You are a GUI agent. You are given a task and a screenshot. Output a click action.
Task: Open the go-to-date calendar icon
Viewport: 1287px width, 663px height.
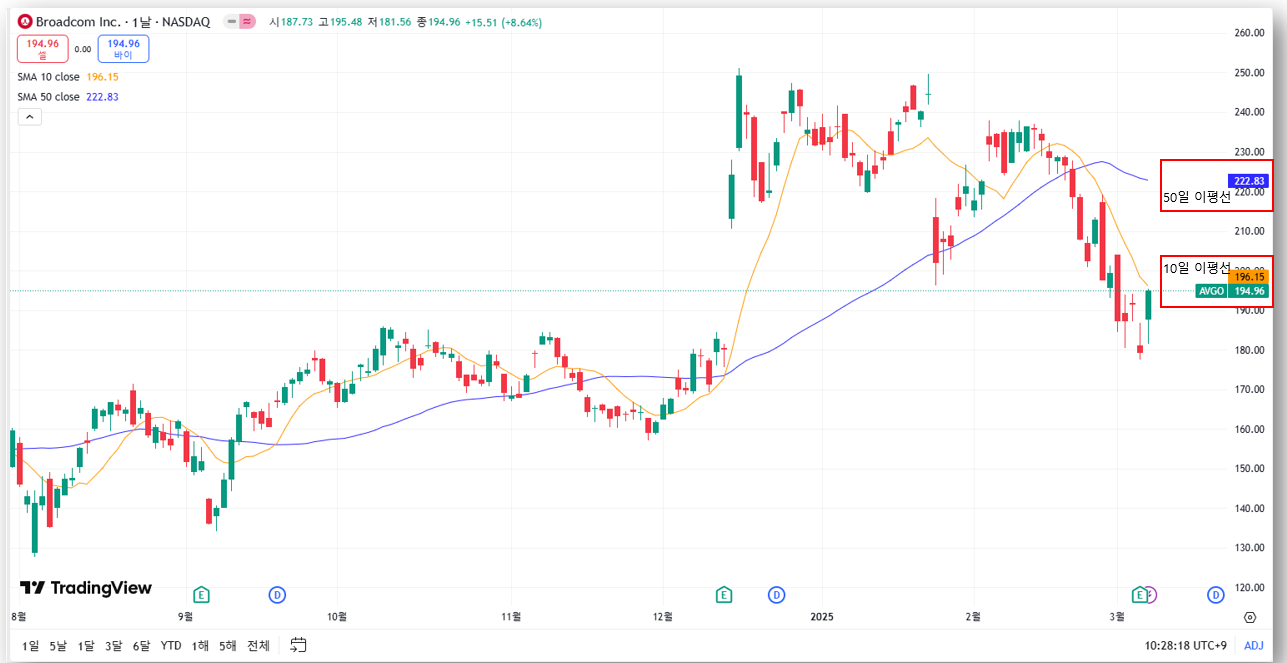pyautogui.click(x=298, y=645)
